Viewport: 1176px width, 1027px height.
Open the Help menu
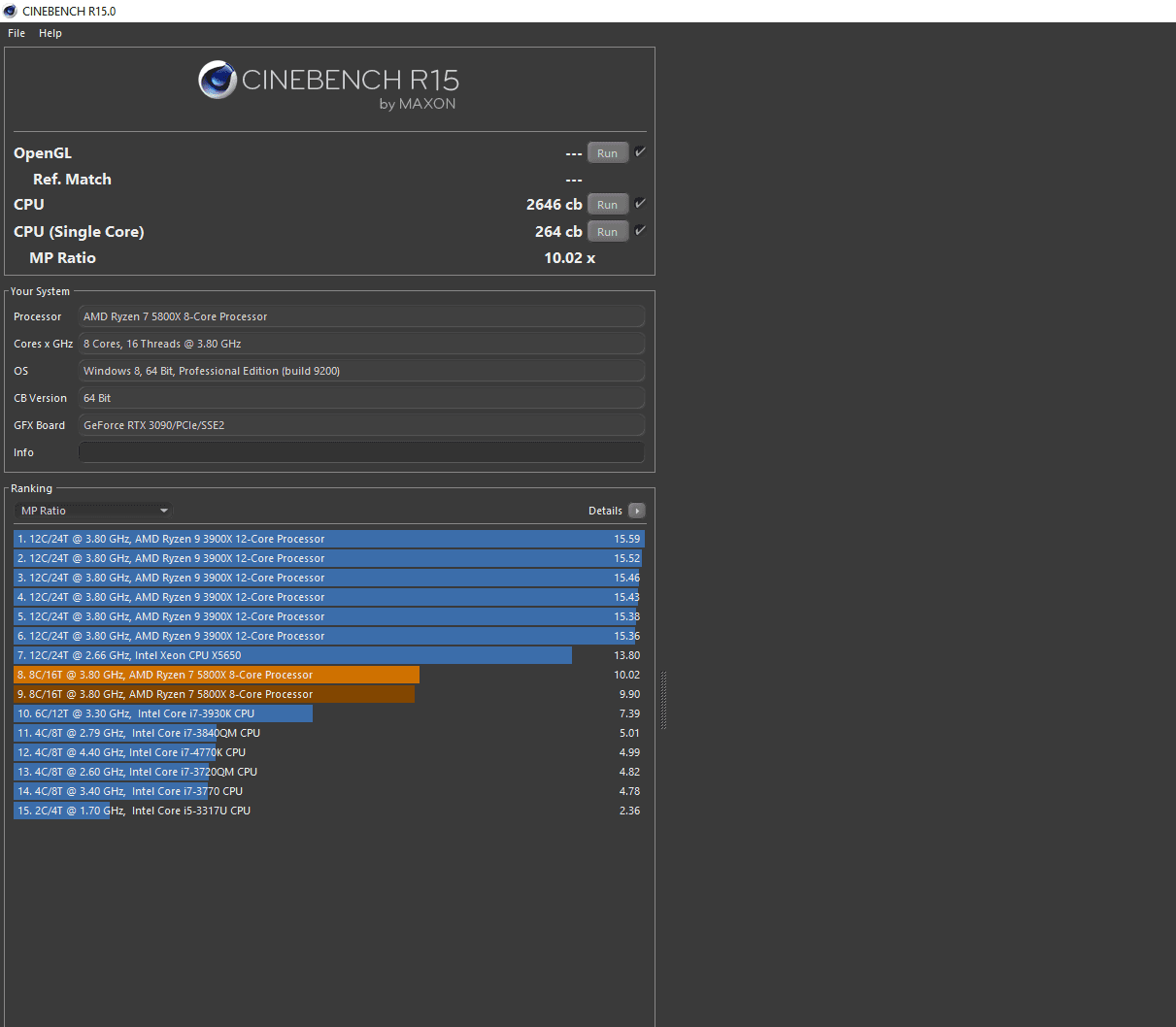click(50, 33)
